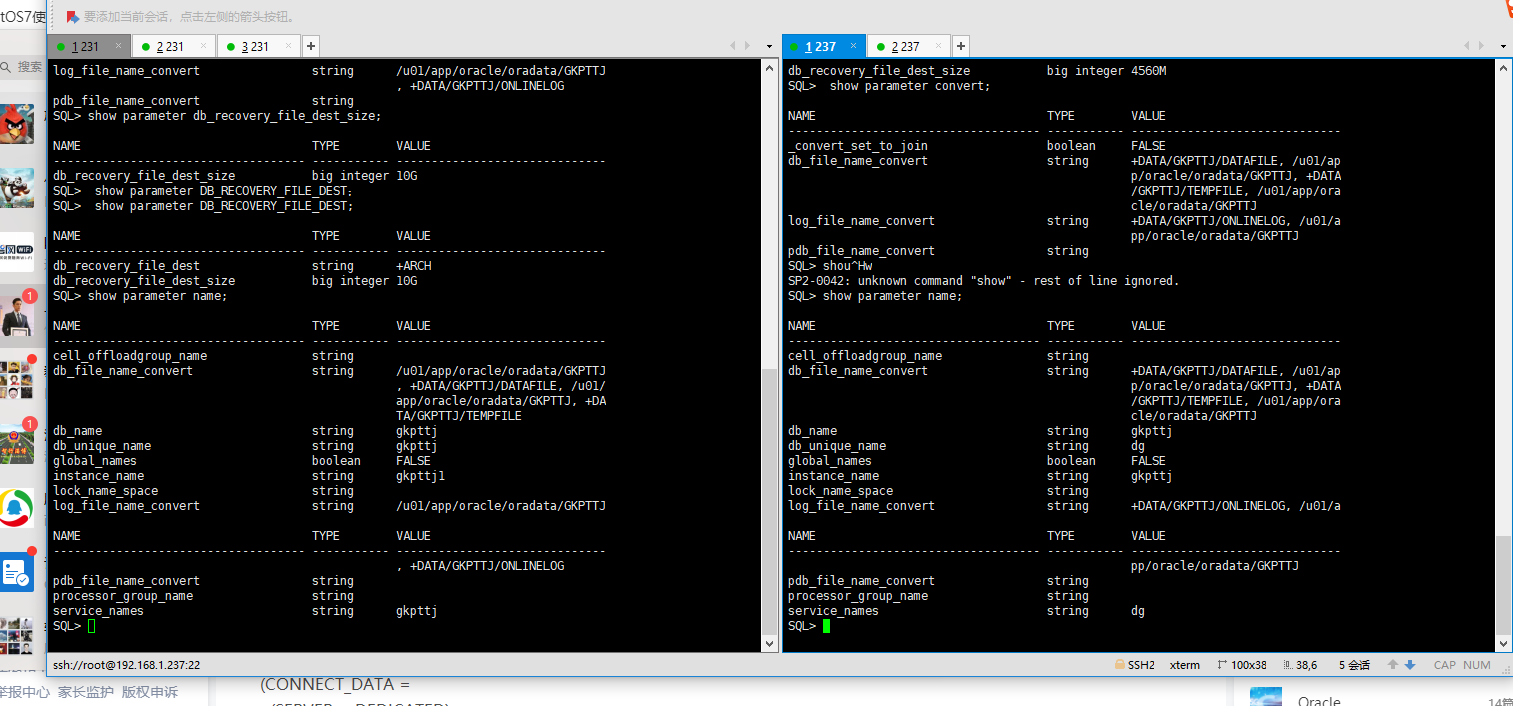Activate the '1 237' session tab
1513x706 pixels.
(820, 46)
